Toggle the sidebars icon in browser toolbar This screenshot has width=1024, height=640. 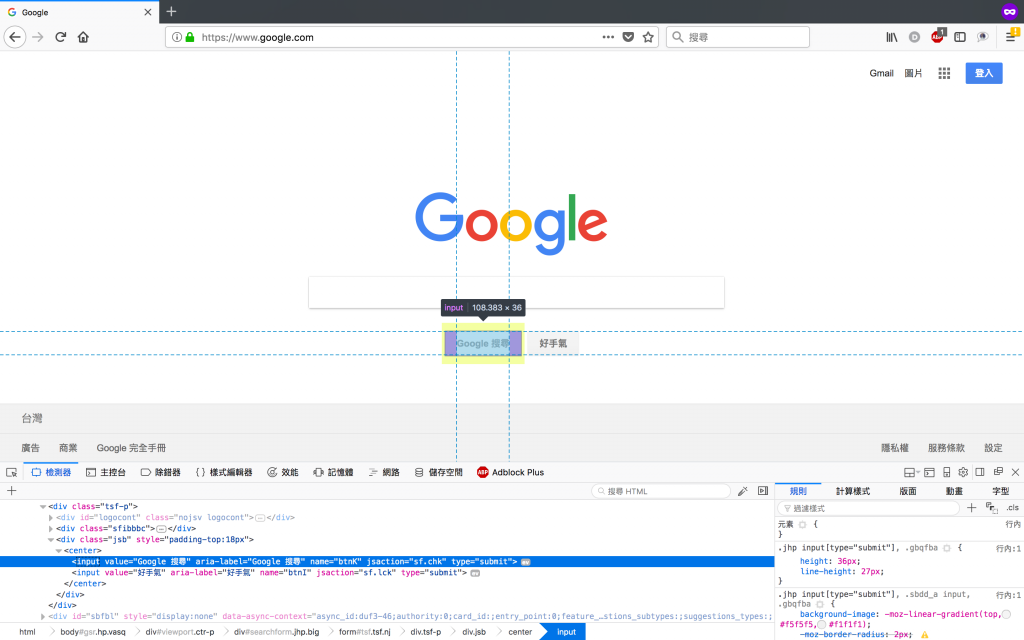(x=960, y=37)
